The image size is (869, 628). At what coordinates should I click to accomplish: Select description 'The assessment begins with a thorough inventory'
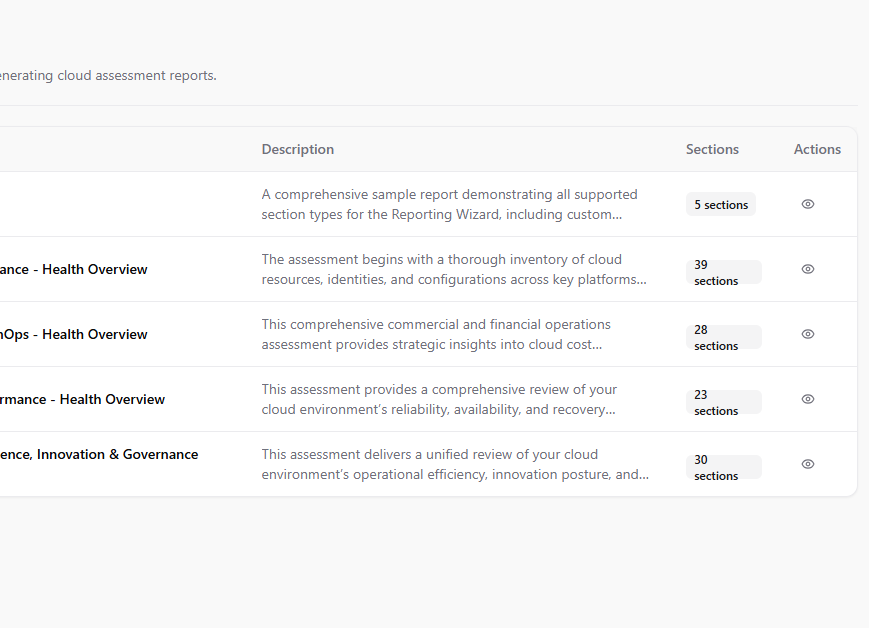454,269
